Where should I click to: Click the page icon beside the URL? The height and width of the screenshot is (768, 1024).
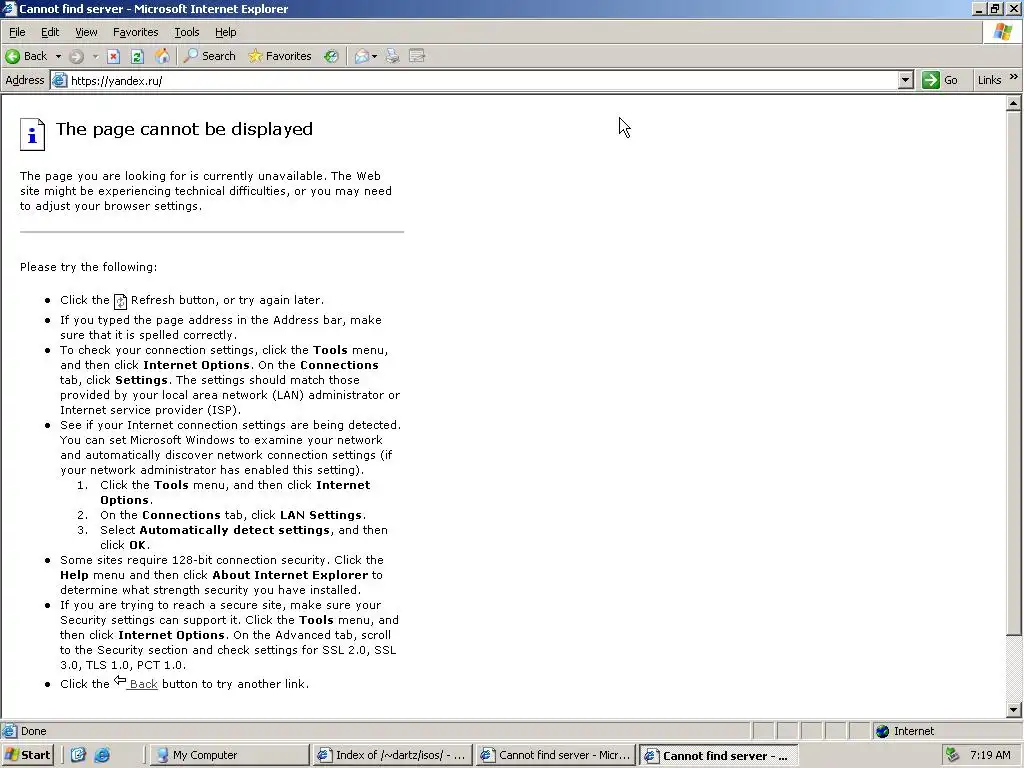pos(59,80)
